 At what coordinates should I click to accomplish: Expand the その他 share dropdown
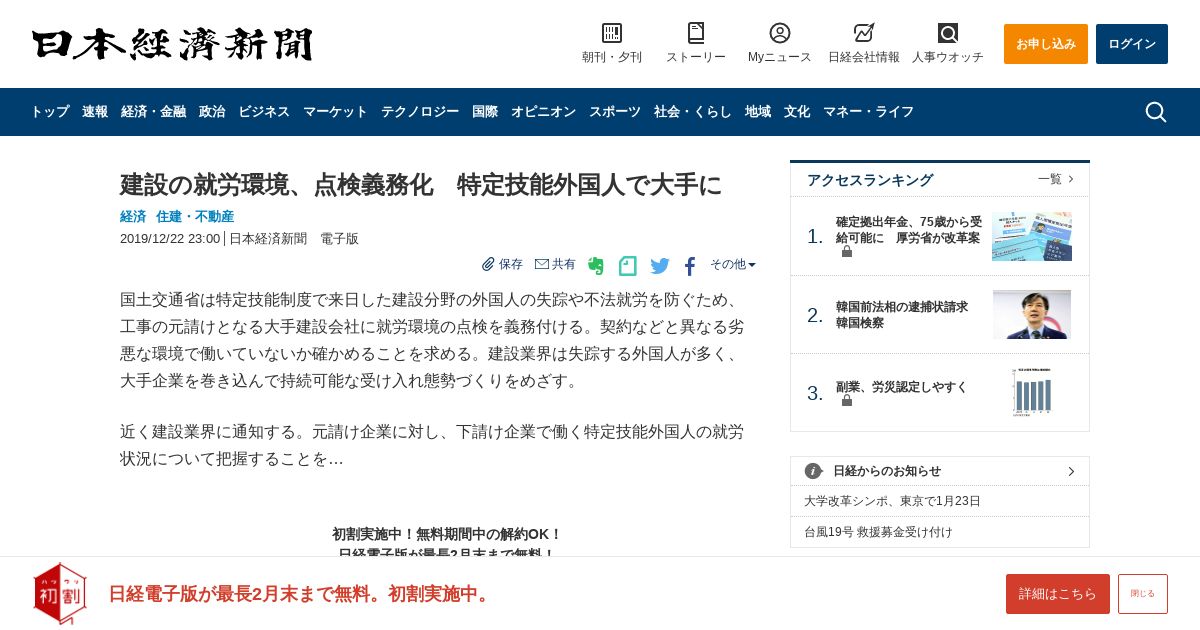pos(733,264)
